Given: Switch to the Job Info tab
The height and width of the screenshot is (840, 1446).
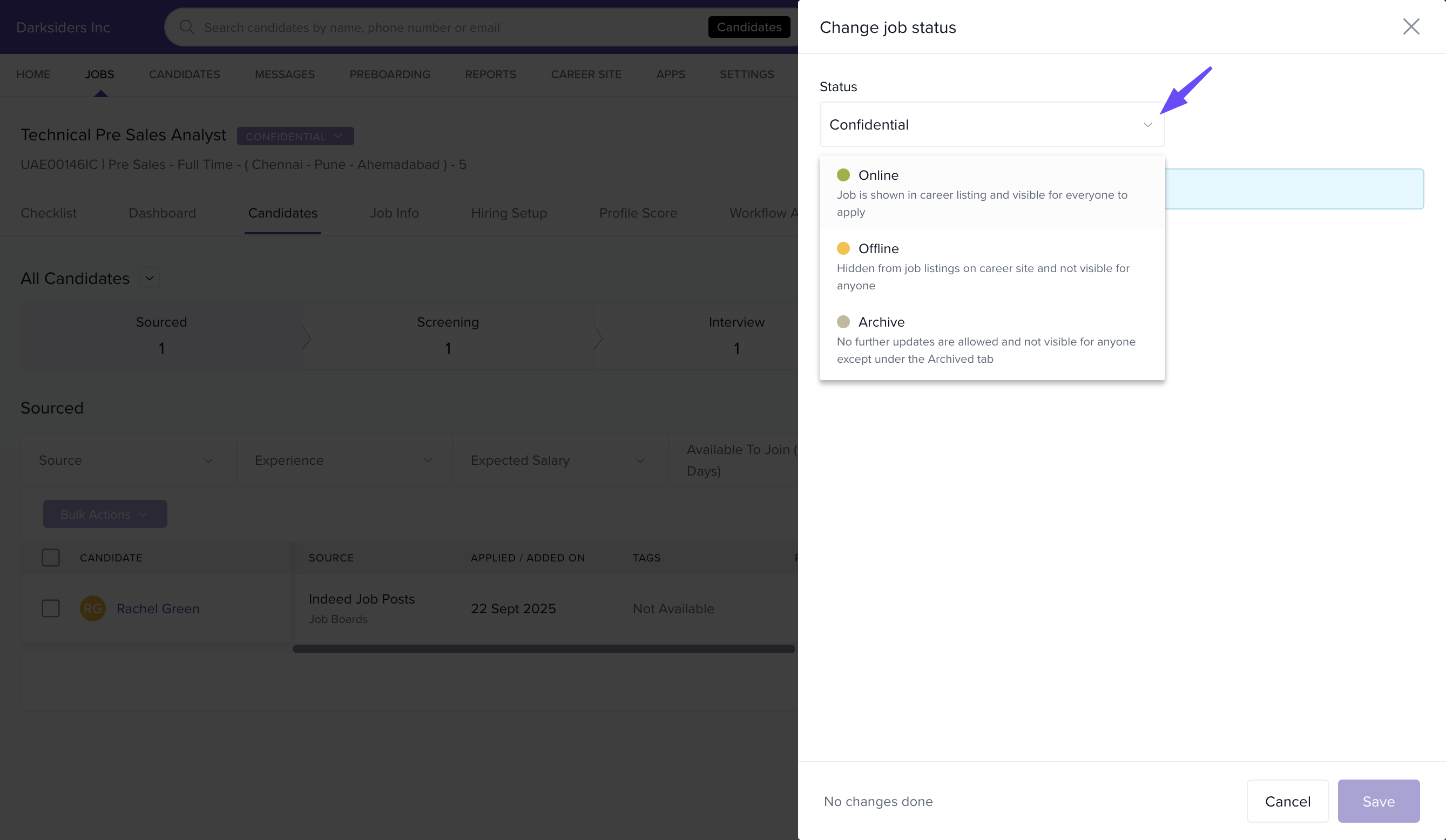Looking at the screenshot, I should tap(394, 213).
